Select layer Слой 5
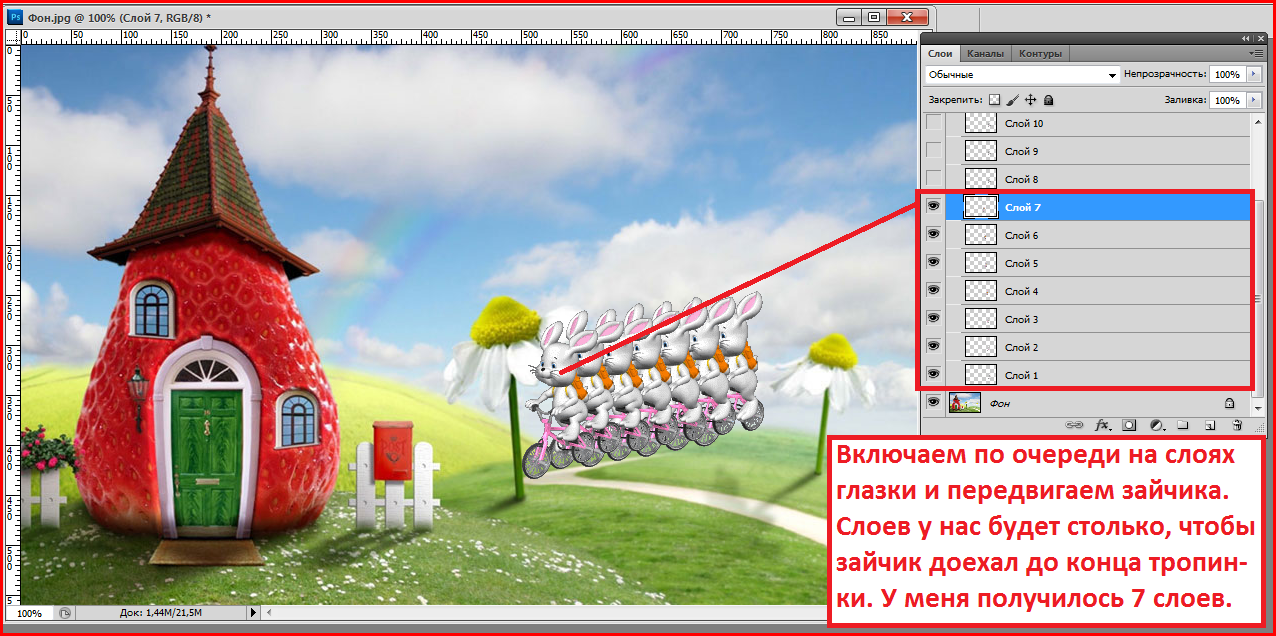The width and height of the screenshot is (1276, 636). (1098, 263)
